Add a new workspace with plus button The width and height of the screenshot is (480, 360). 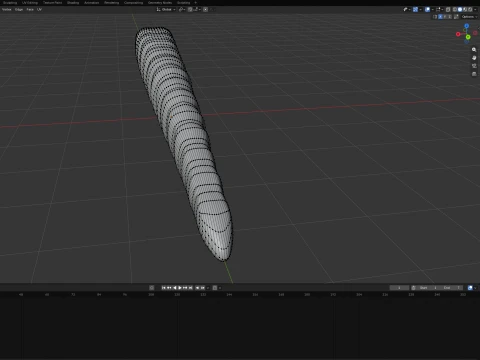tap(196, 3)
